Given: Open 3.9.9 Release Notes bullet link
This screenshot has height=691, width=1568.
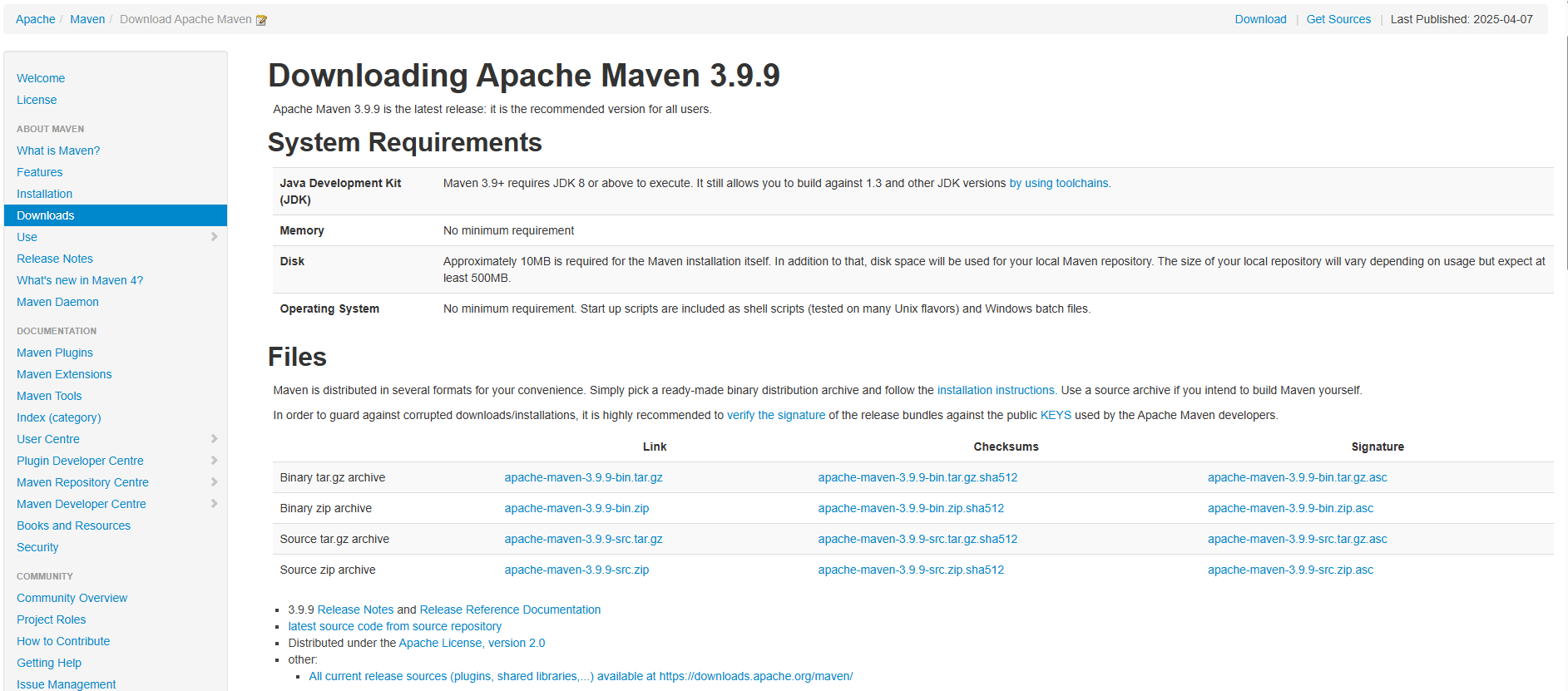Looking at the screenshot, I should (x=355, y=610).
